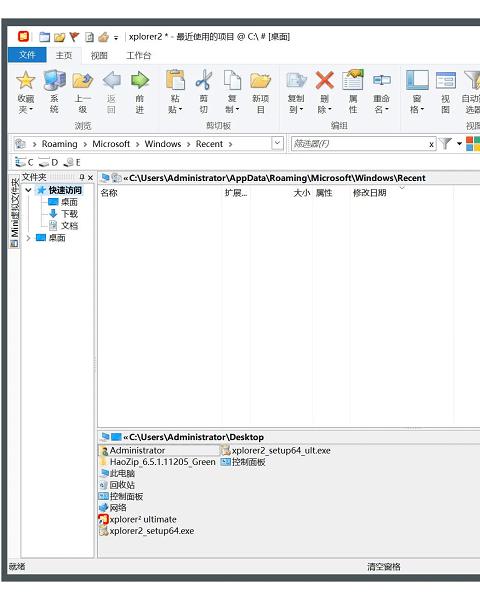Click the Copy (复制) pages icon
Viewport: 480px width, 600px height.
pos(232,80)
